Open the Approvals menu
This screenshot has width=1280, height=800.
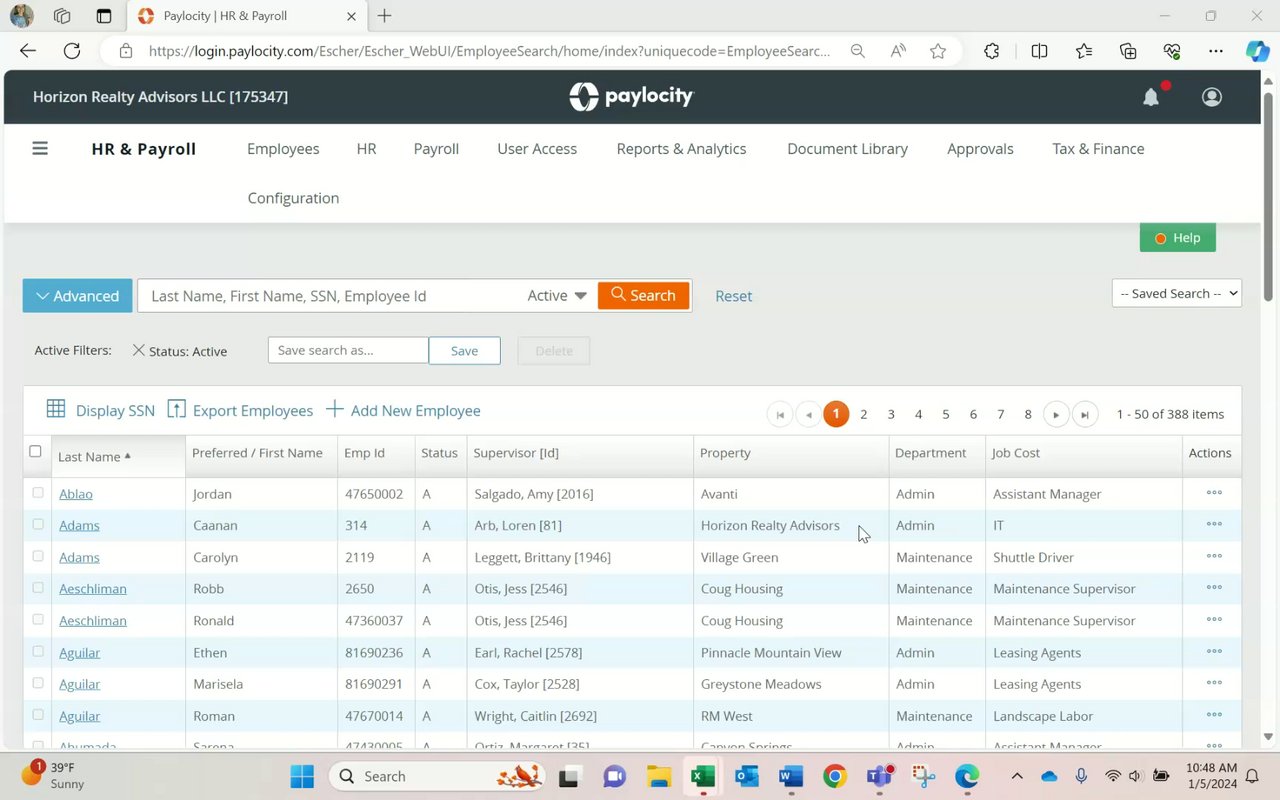pos(980,149)
